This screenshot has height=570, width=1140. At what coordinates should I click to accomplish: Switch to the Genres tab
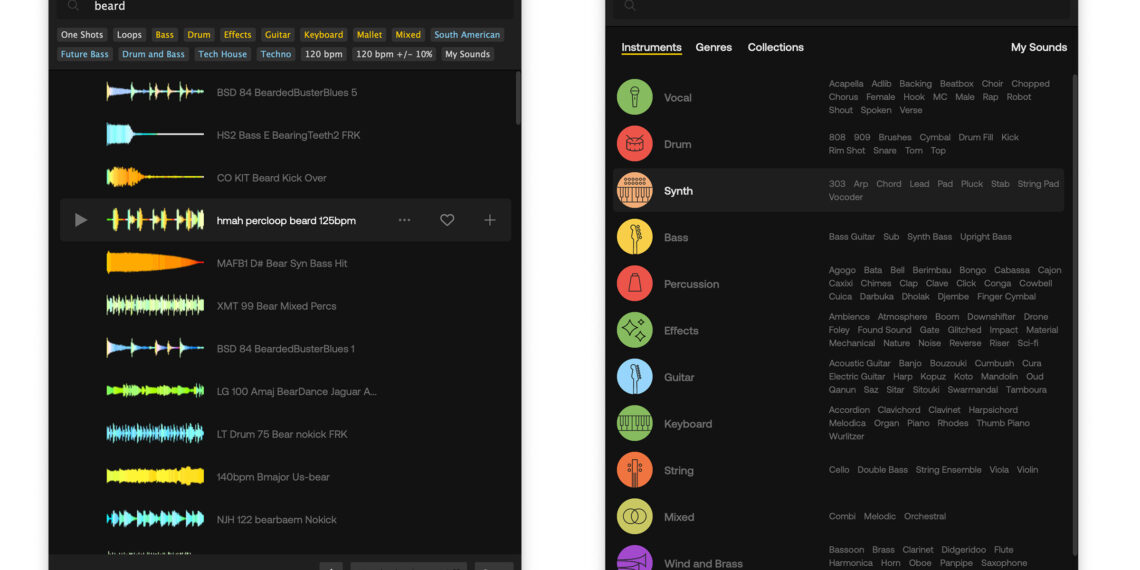(x=713, y=47)
